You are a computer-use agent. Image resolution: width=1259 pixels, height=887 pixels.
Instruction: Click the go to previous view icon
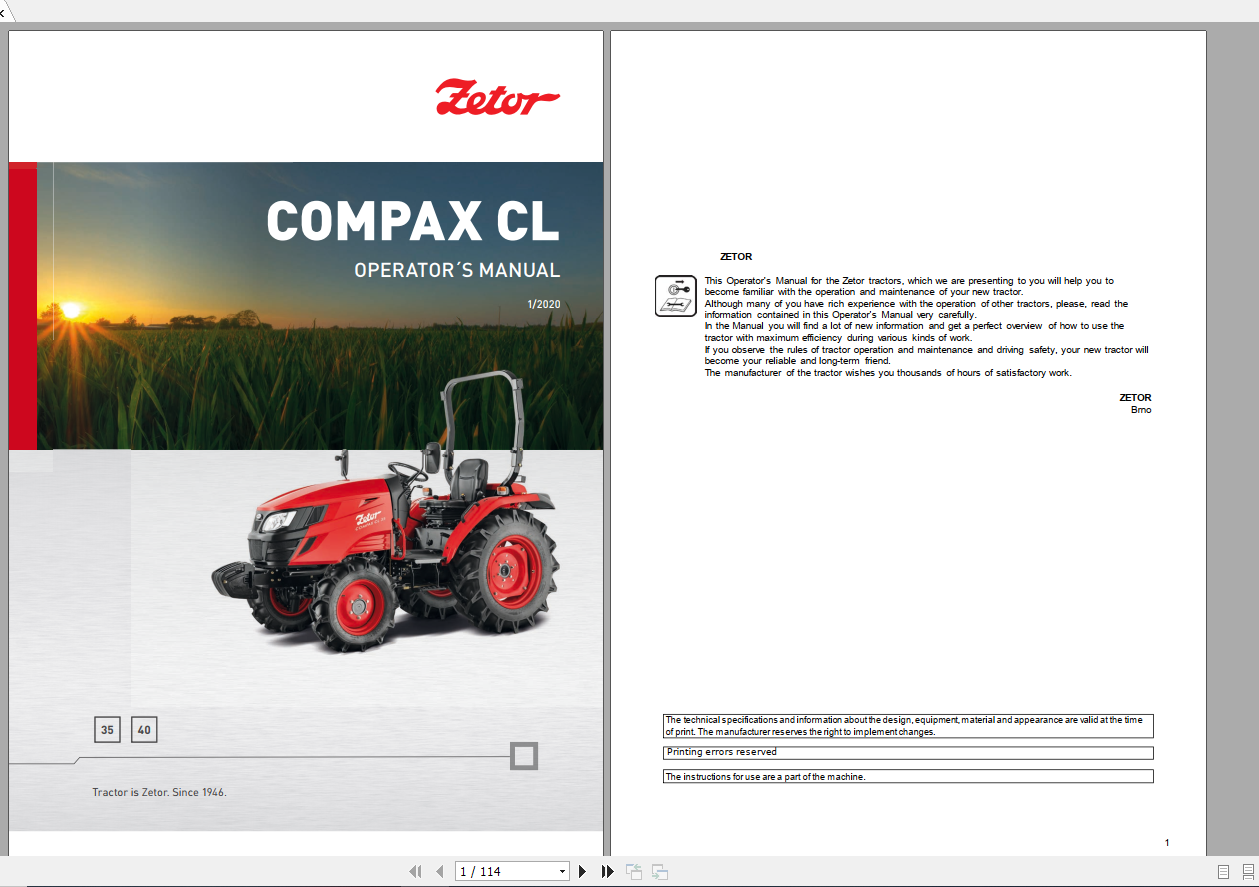(634, 872)
